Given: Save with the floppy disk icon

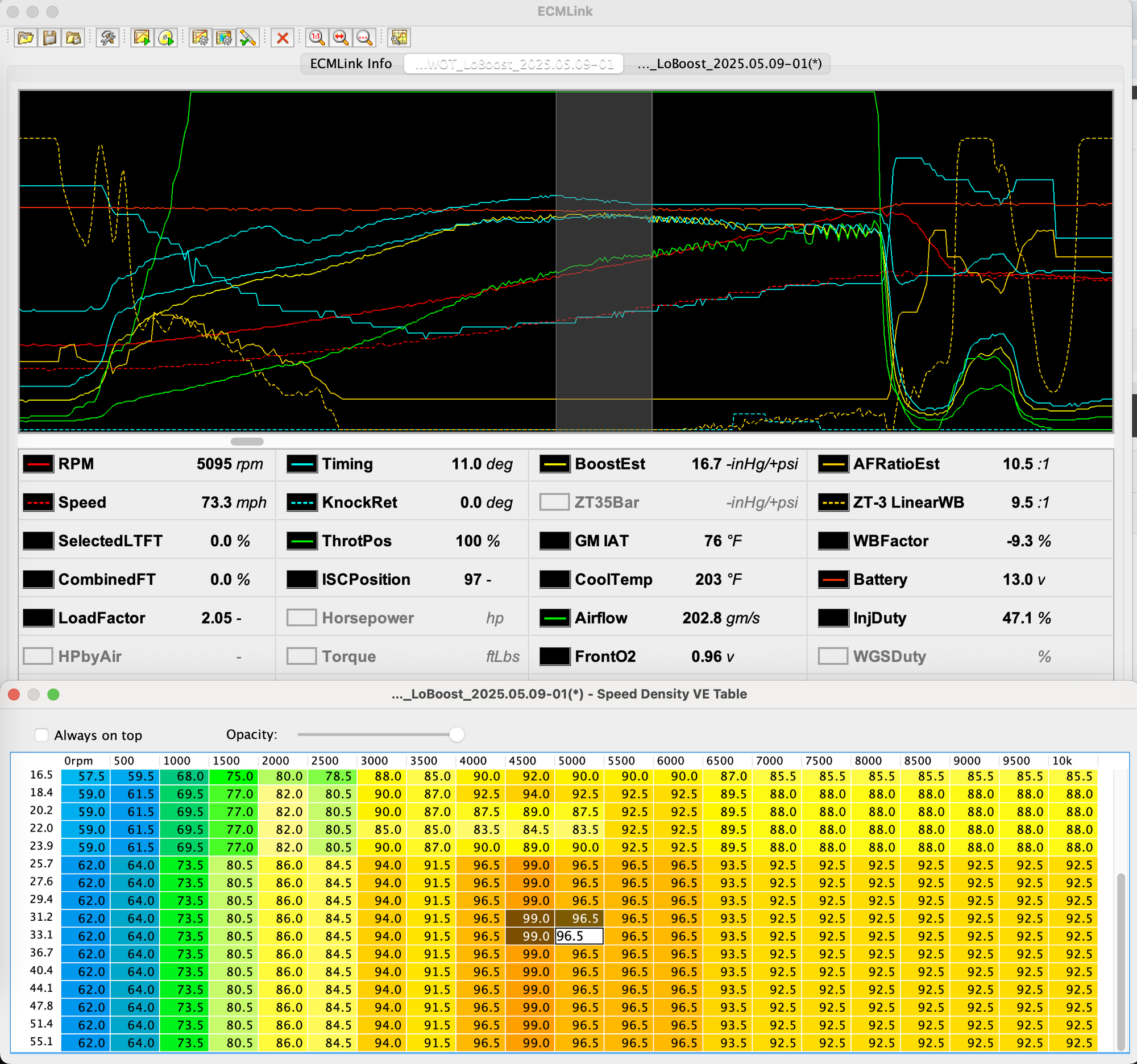Looking at the screenshot, I should pos(50,38).
